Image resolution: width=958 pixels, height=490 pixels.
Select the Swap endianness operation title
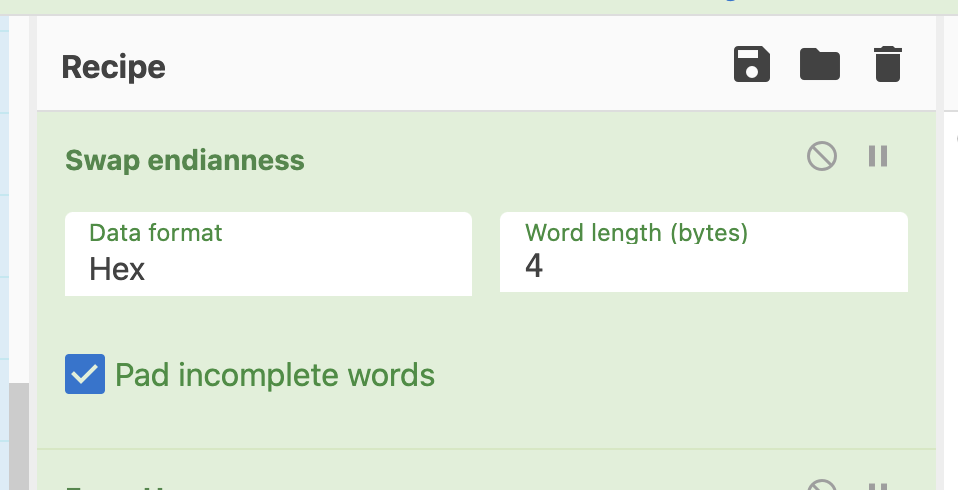pos(185,160)
